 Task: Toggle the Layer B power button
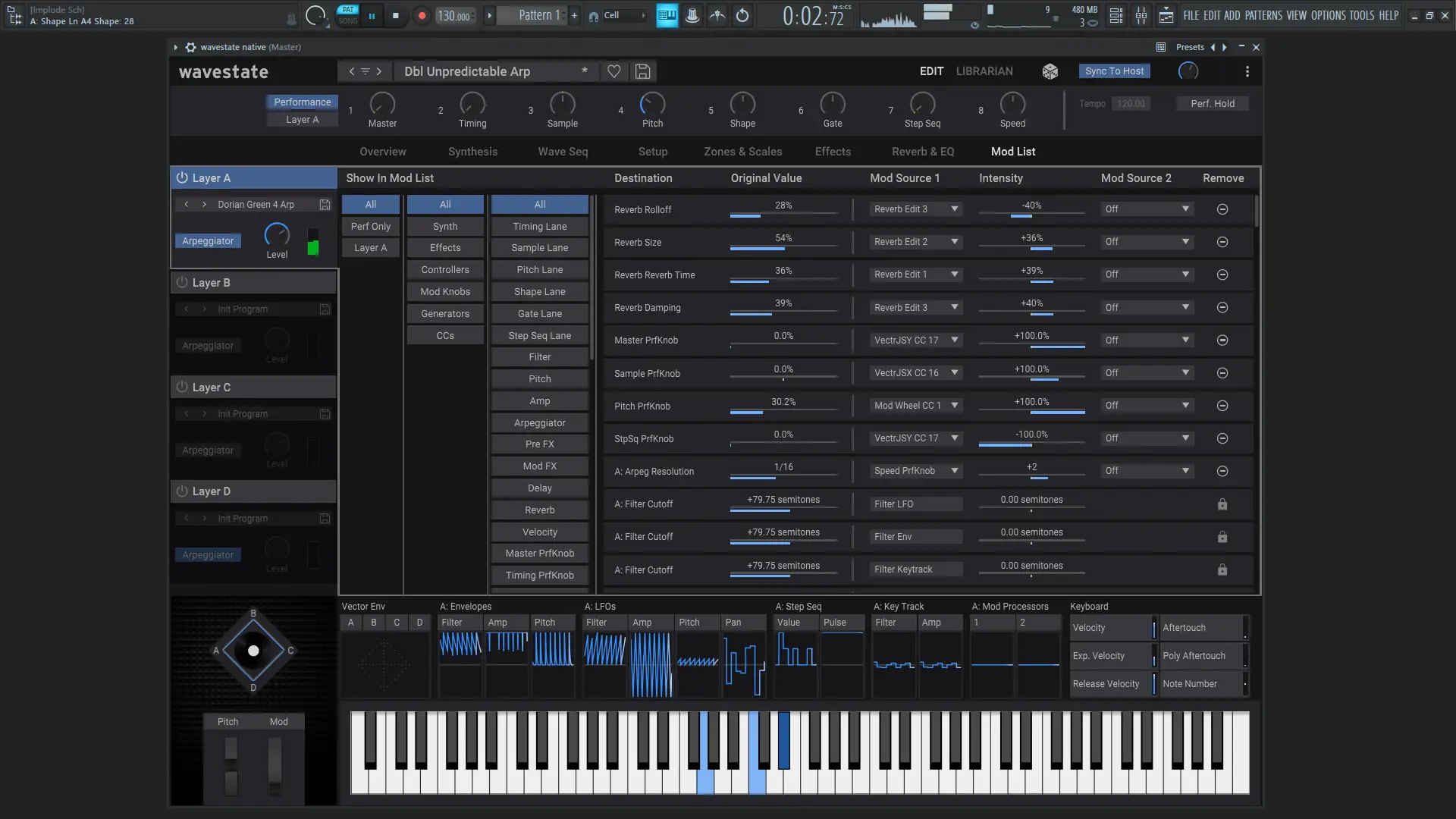[182, 282]
